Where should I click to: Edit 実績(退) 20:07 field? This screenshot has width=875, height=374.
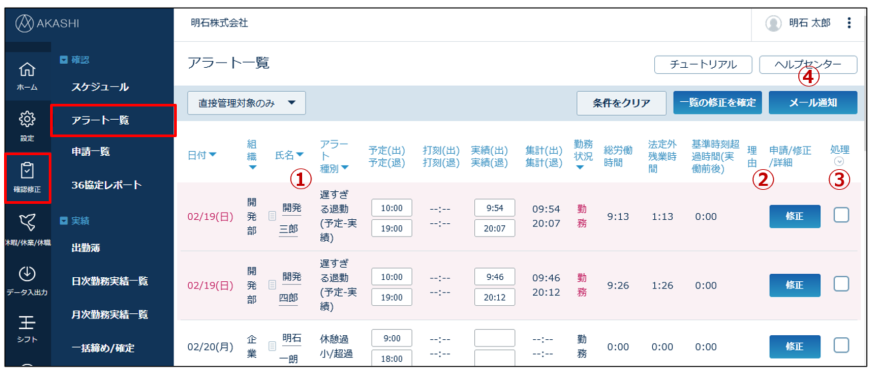point(494,228)
